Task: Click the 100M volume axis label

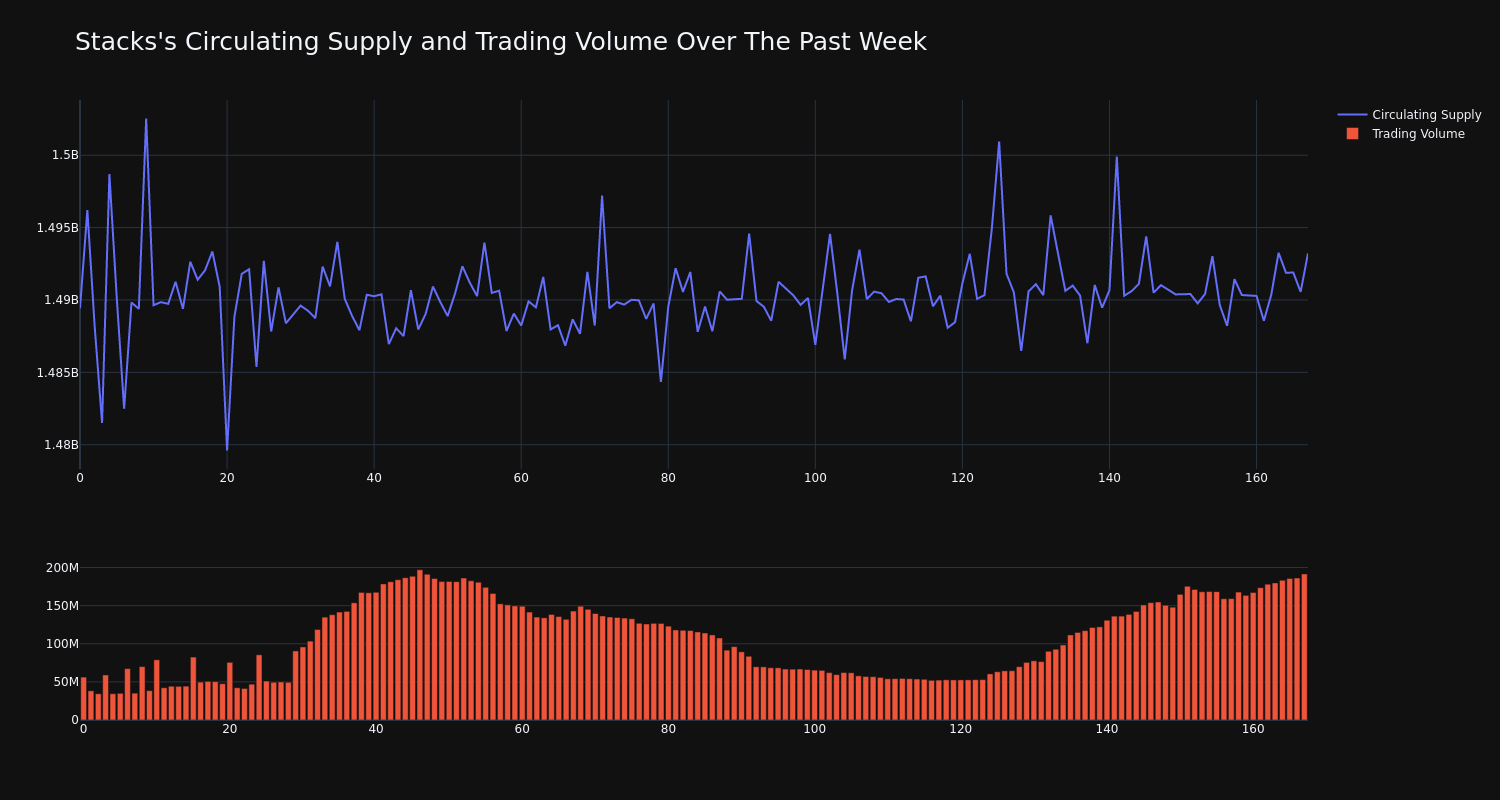Action: point(62,644)
